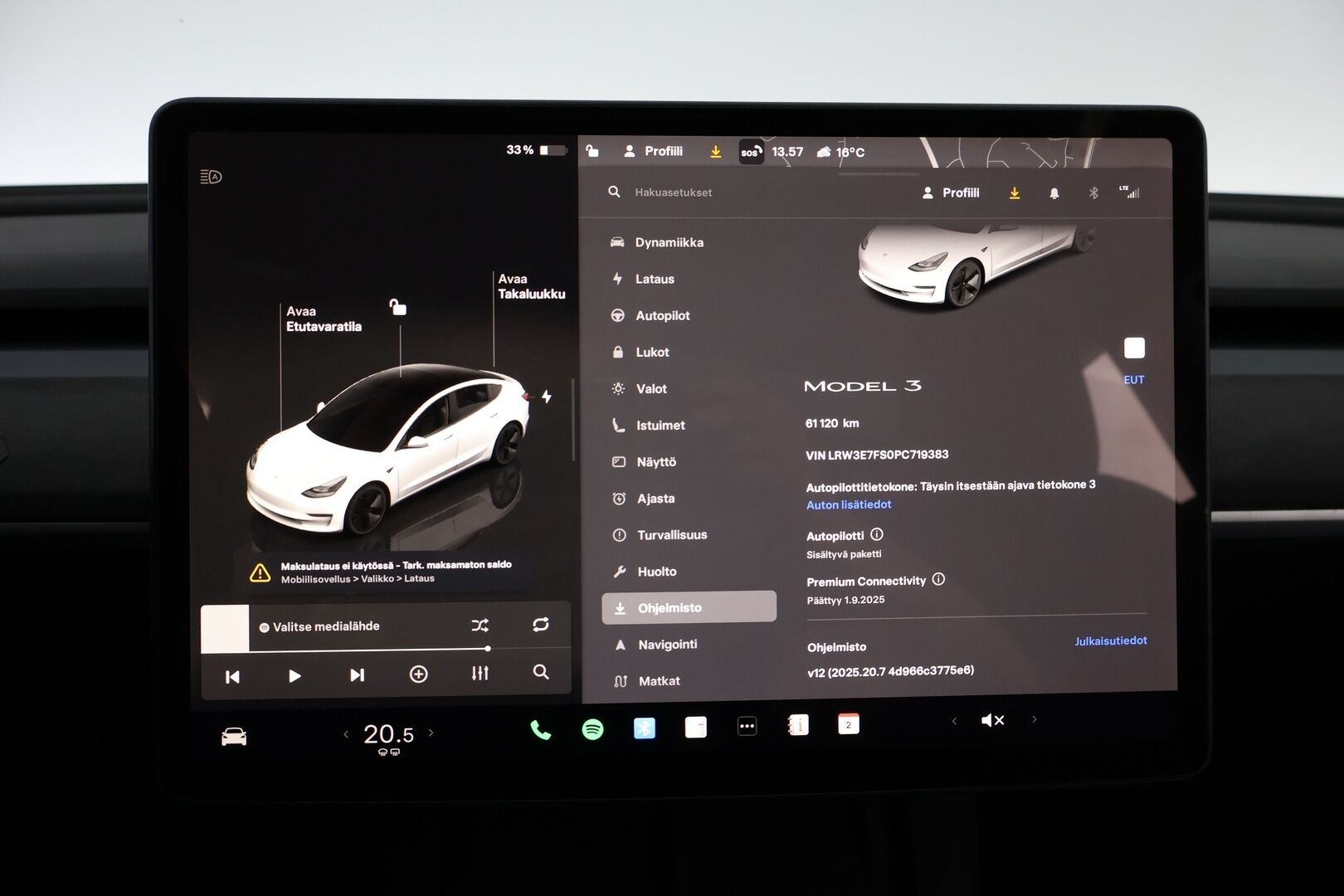Open the notifications bell icon
Image resolution: width=1344 pixels, height=896 pixels.
1054,192
